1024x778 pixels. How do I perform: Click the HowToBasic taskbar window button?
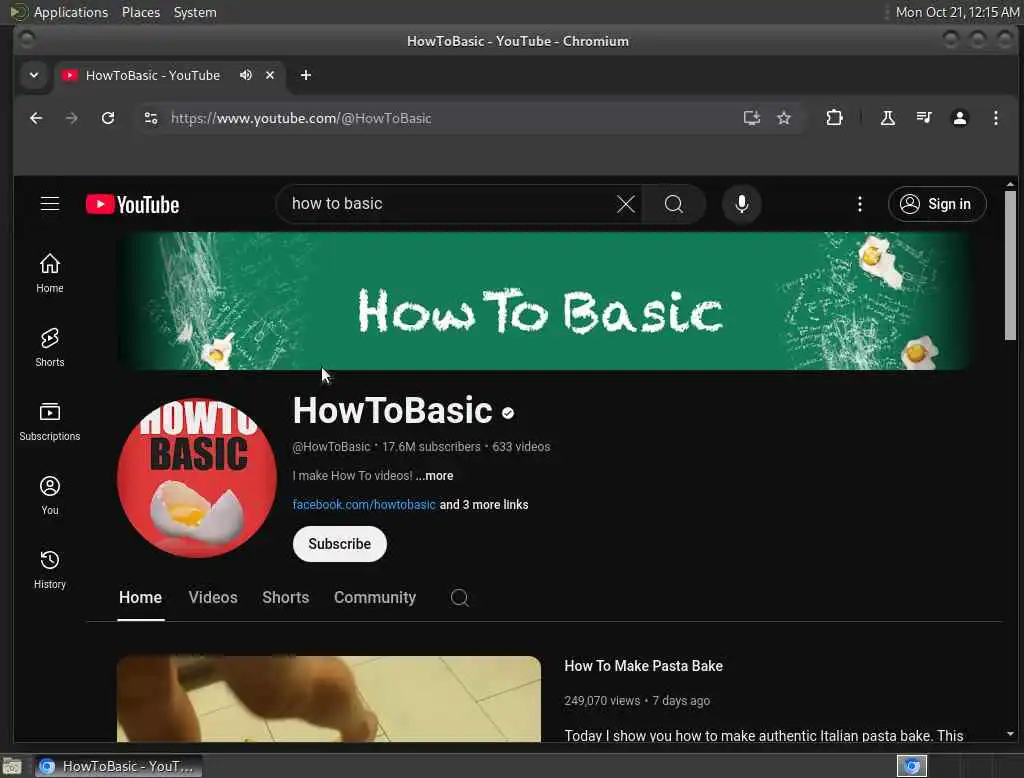(118, 766)
